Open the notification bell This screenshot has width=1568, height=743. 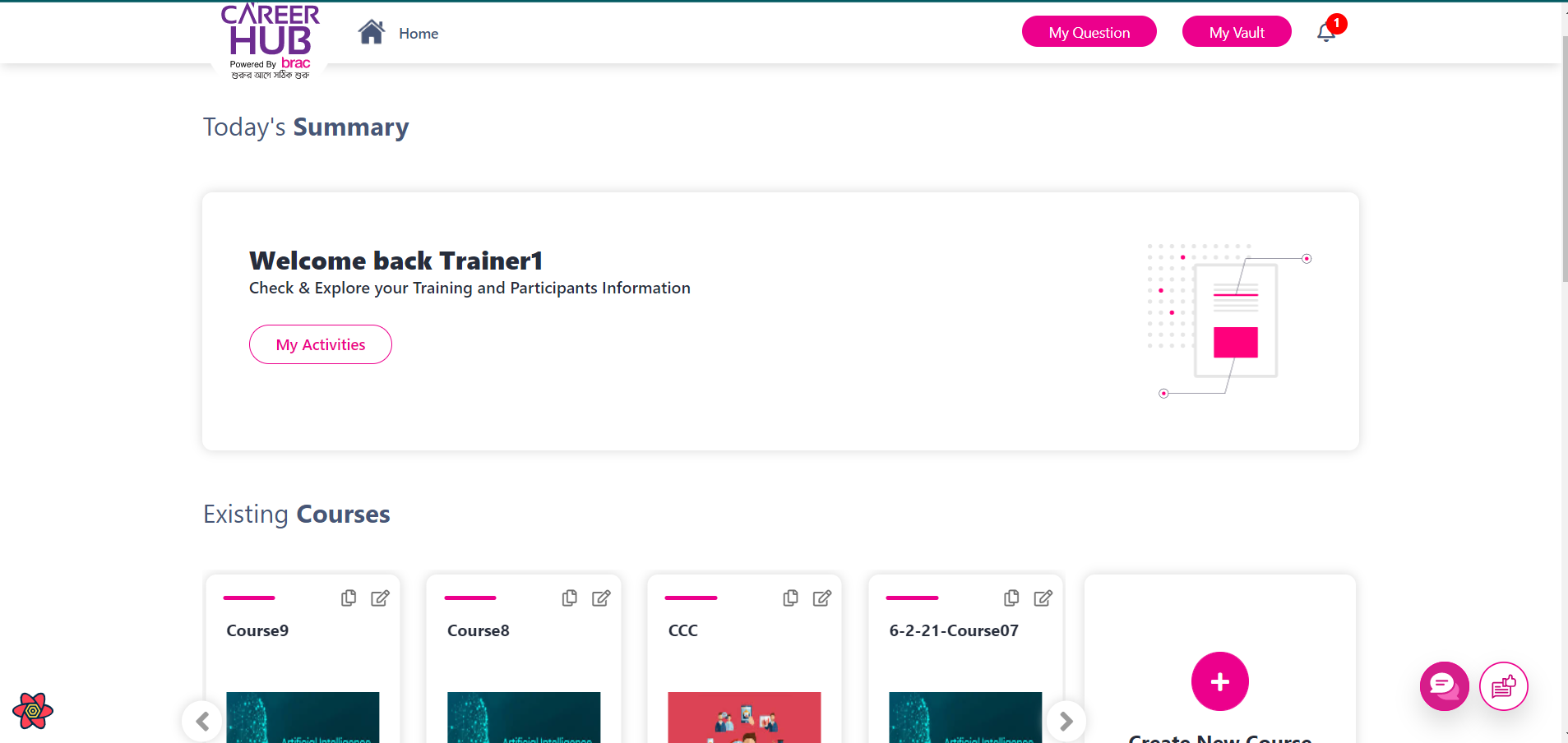tap(1325, 33)
